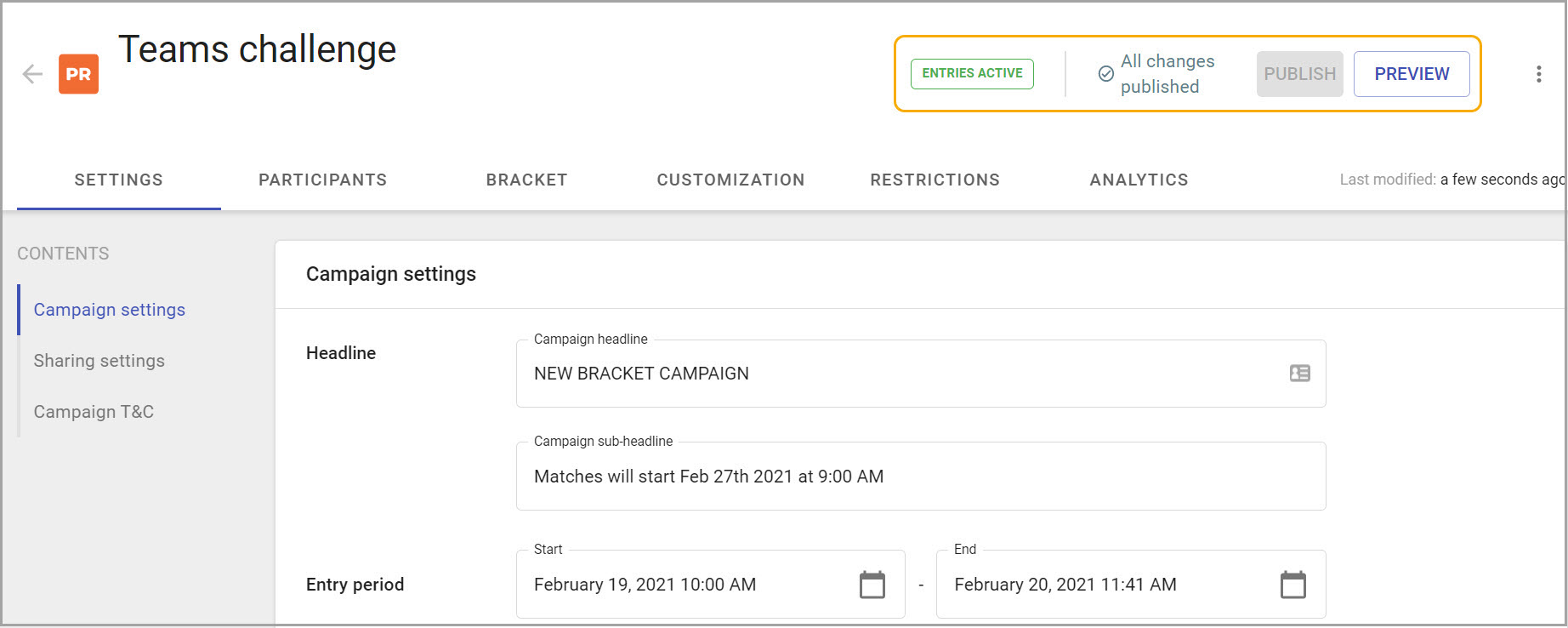Click the disabled PUBLISH button

1299,74
